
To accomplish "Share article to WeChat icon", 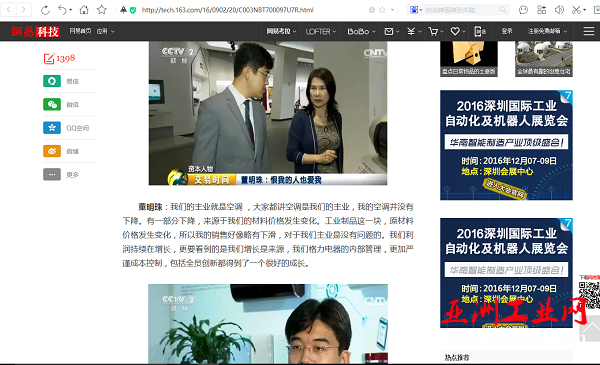I will tap(52, 104).
